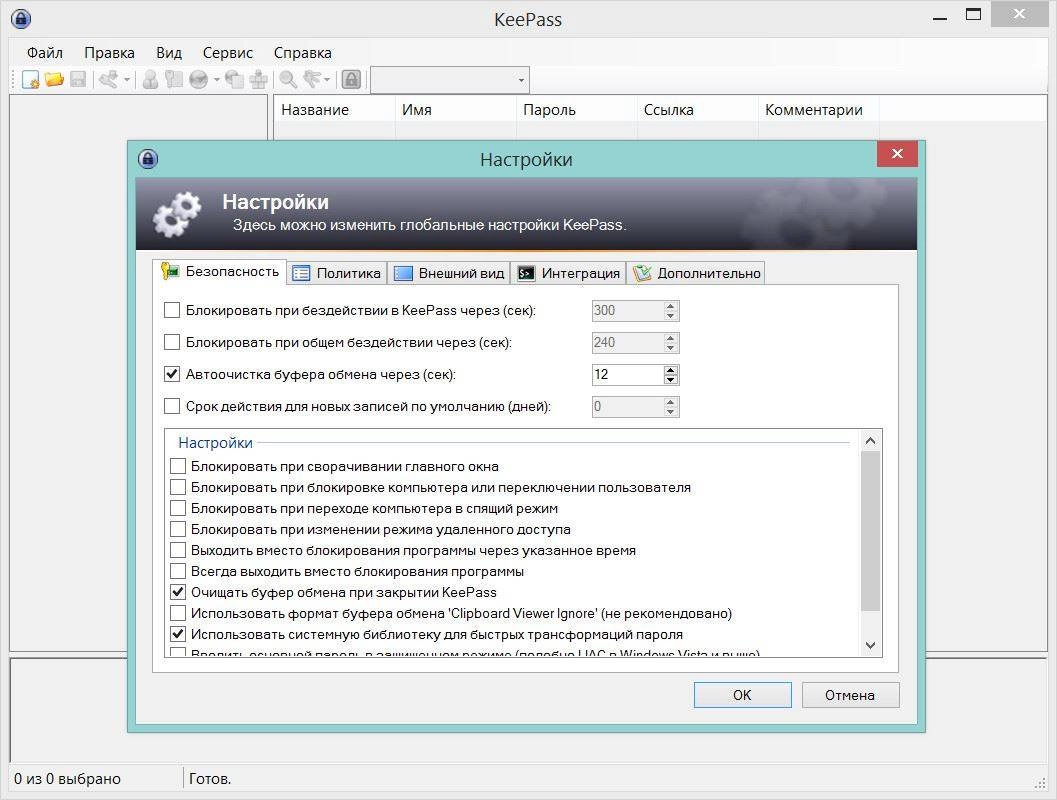Open dropdown arrow beside Add entry icon

pyautogui.click(x=126, y=80)
